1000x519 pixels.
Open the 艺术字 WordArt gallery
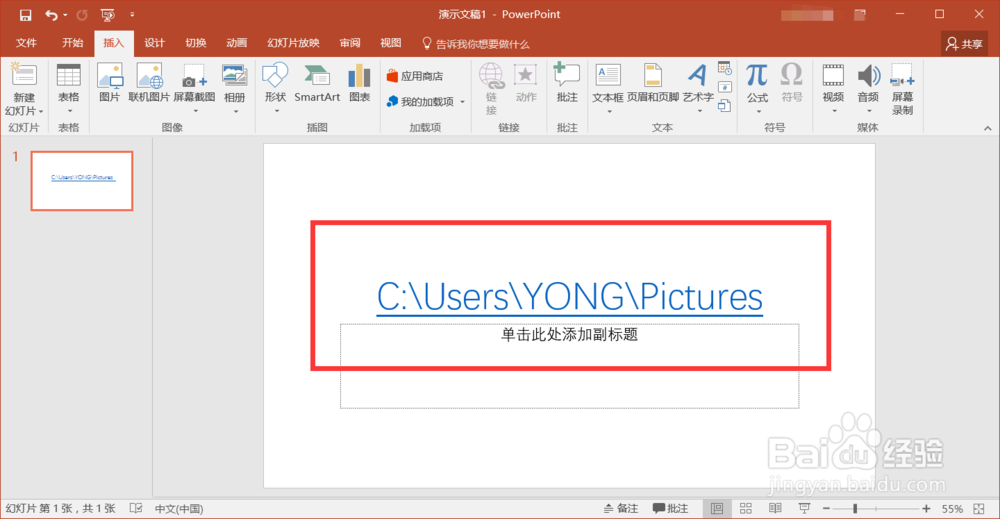[698, 89]
